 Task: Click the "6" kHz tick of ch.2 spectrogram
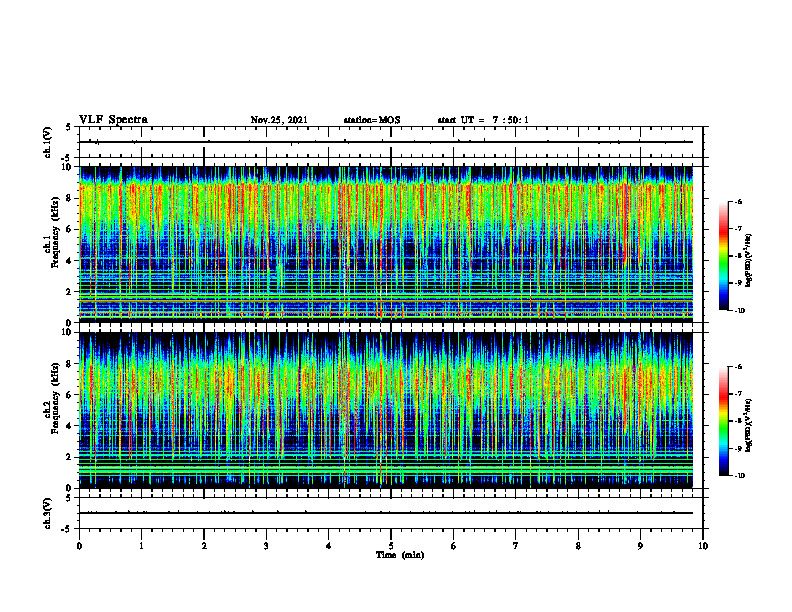[x=69, y=395]
